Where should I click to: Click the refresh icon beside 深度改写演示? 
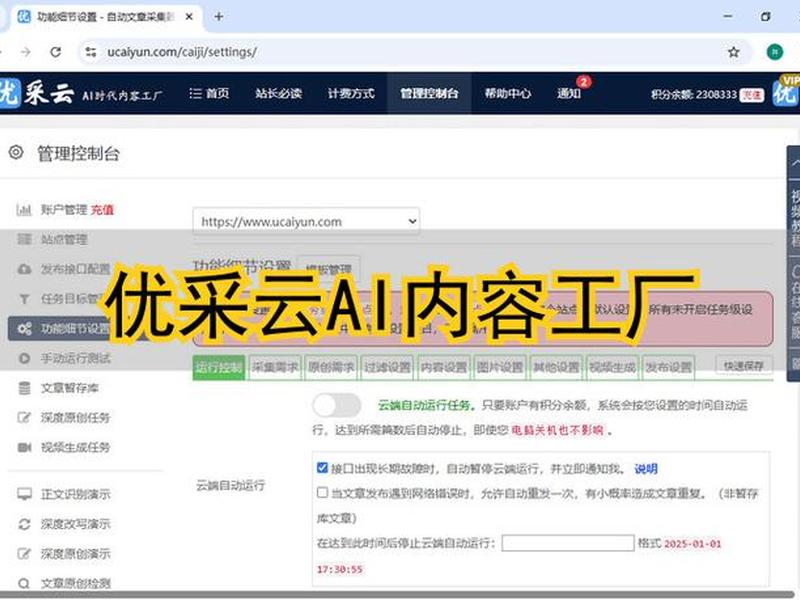24,524
